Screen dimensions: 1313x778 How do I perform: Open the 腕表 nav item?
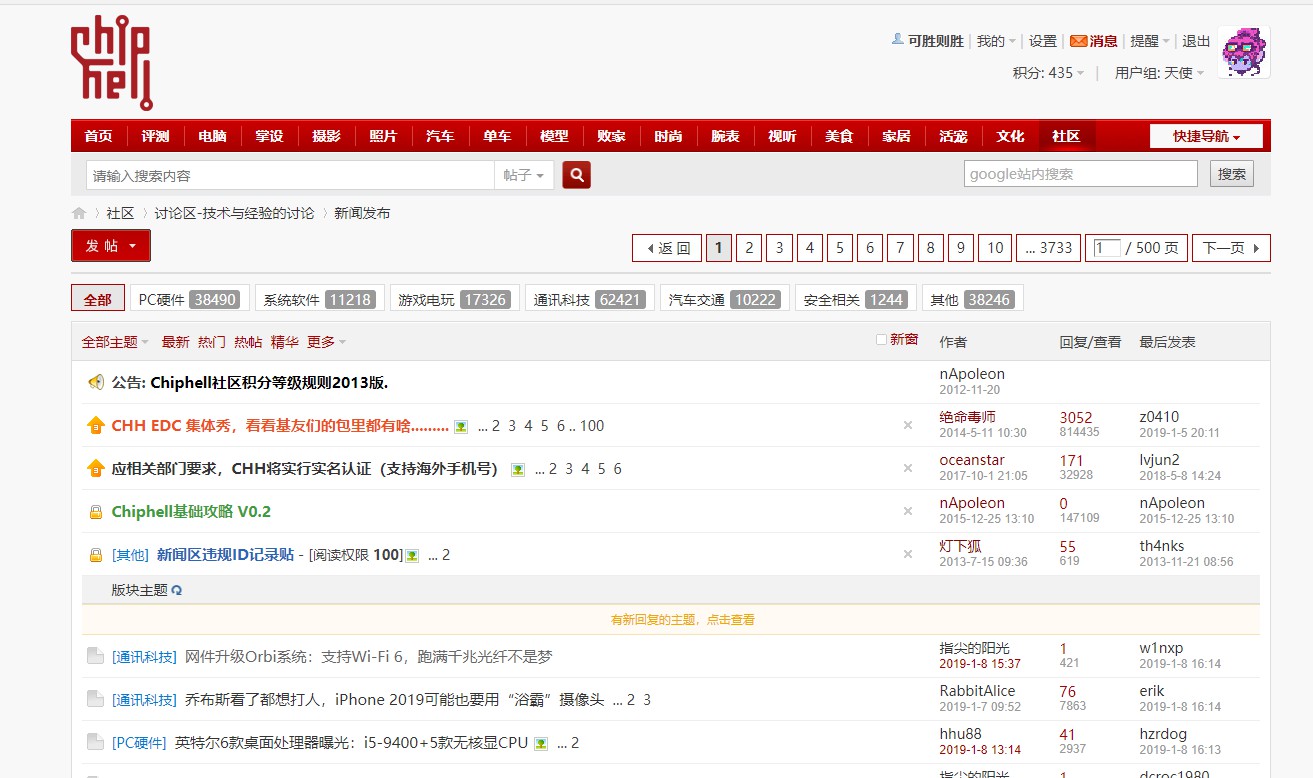click(x=725, y=136)
